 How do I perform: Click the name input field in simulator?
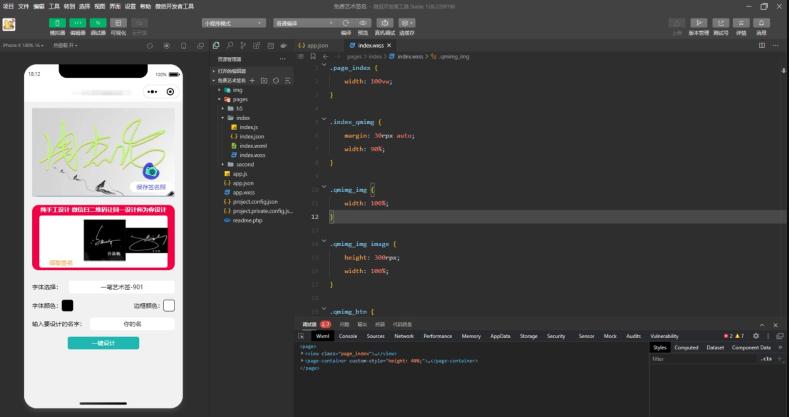tap(132, 324)
